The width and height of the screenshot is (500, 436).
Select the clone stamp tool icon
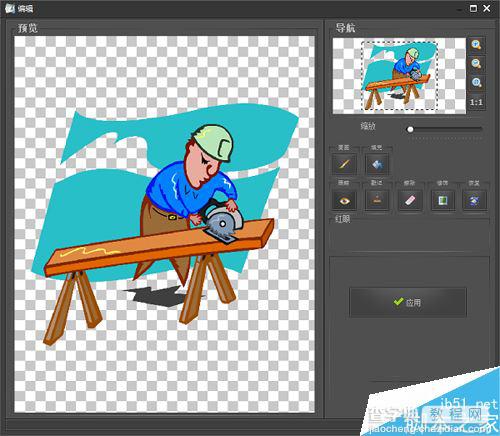(x=377, y=200)
